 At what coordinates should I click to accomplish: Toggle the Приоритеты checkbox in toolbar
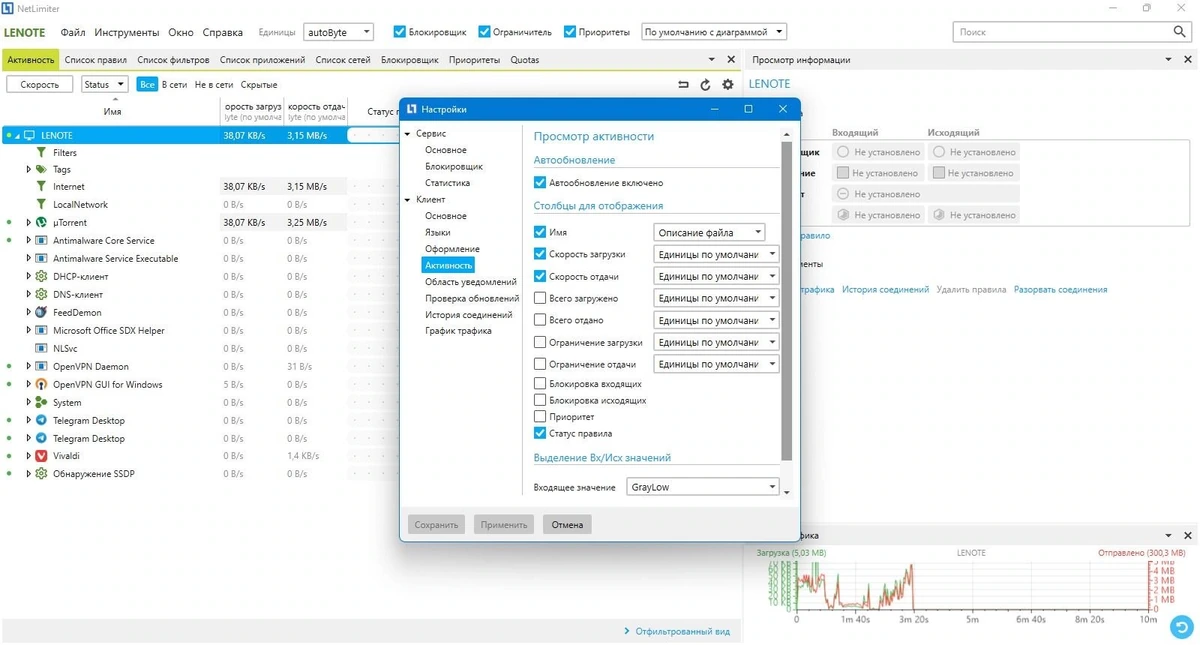[570, 32]
